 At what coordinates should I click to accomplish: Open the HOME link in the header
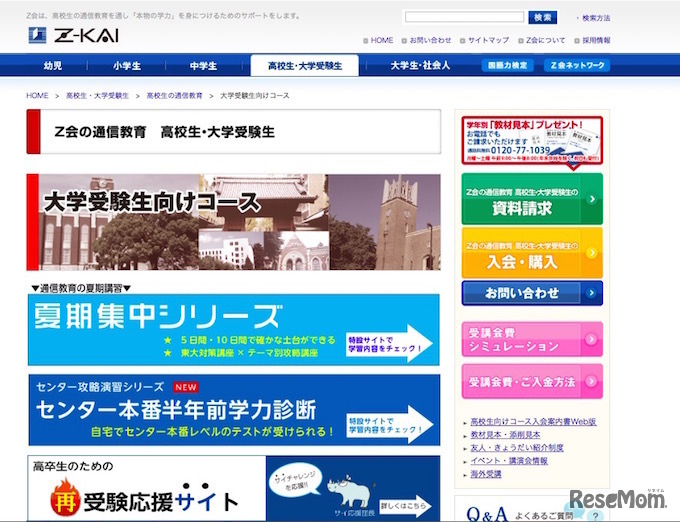pyautogui.click(x=382, y=40)
